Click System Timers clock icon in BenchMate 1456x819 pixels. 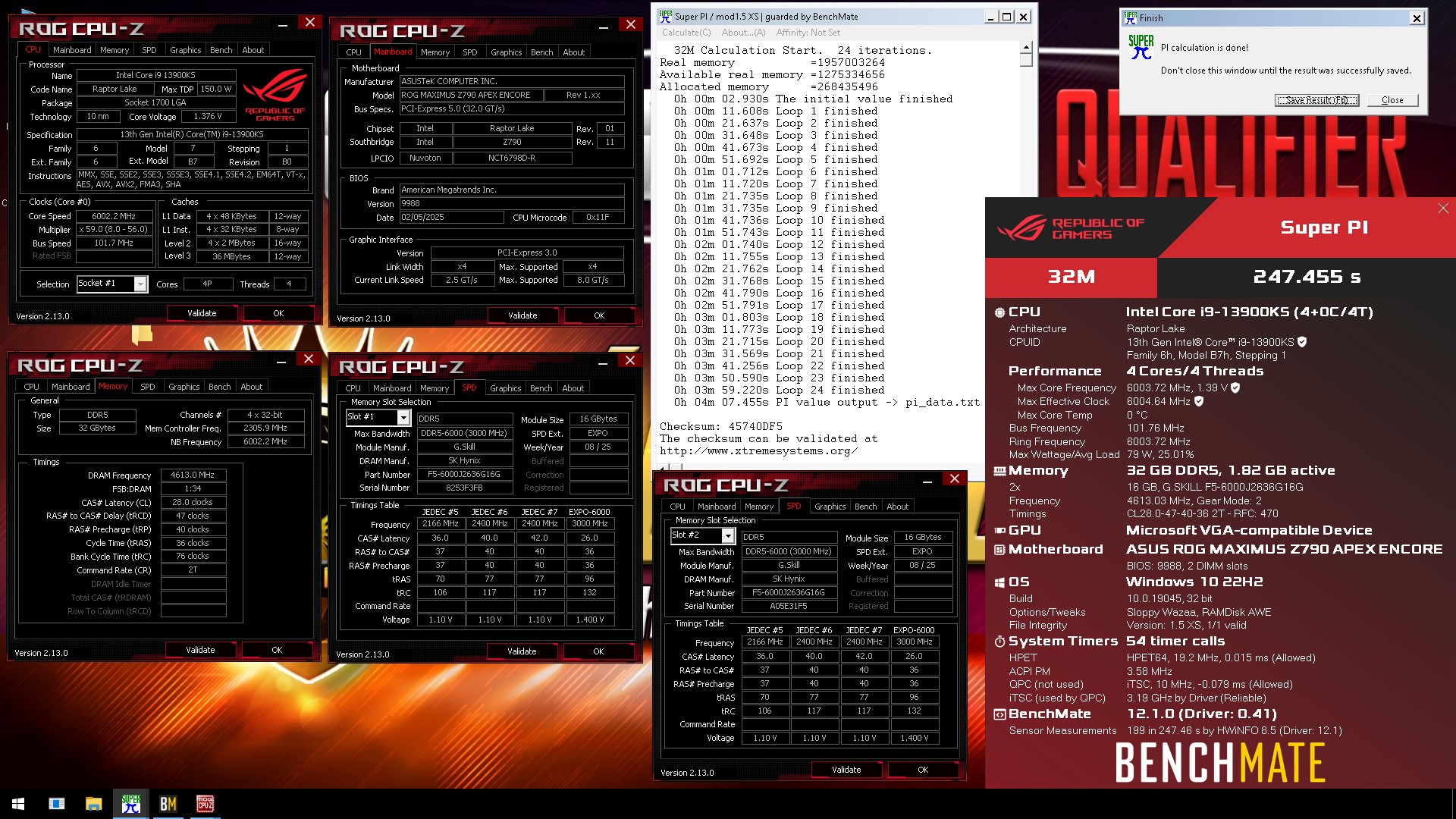pyautogui.click(x=999, y=642)
